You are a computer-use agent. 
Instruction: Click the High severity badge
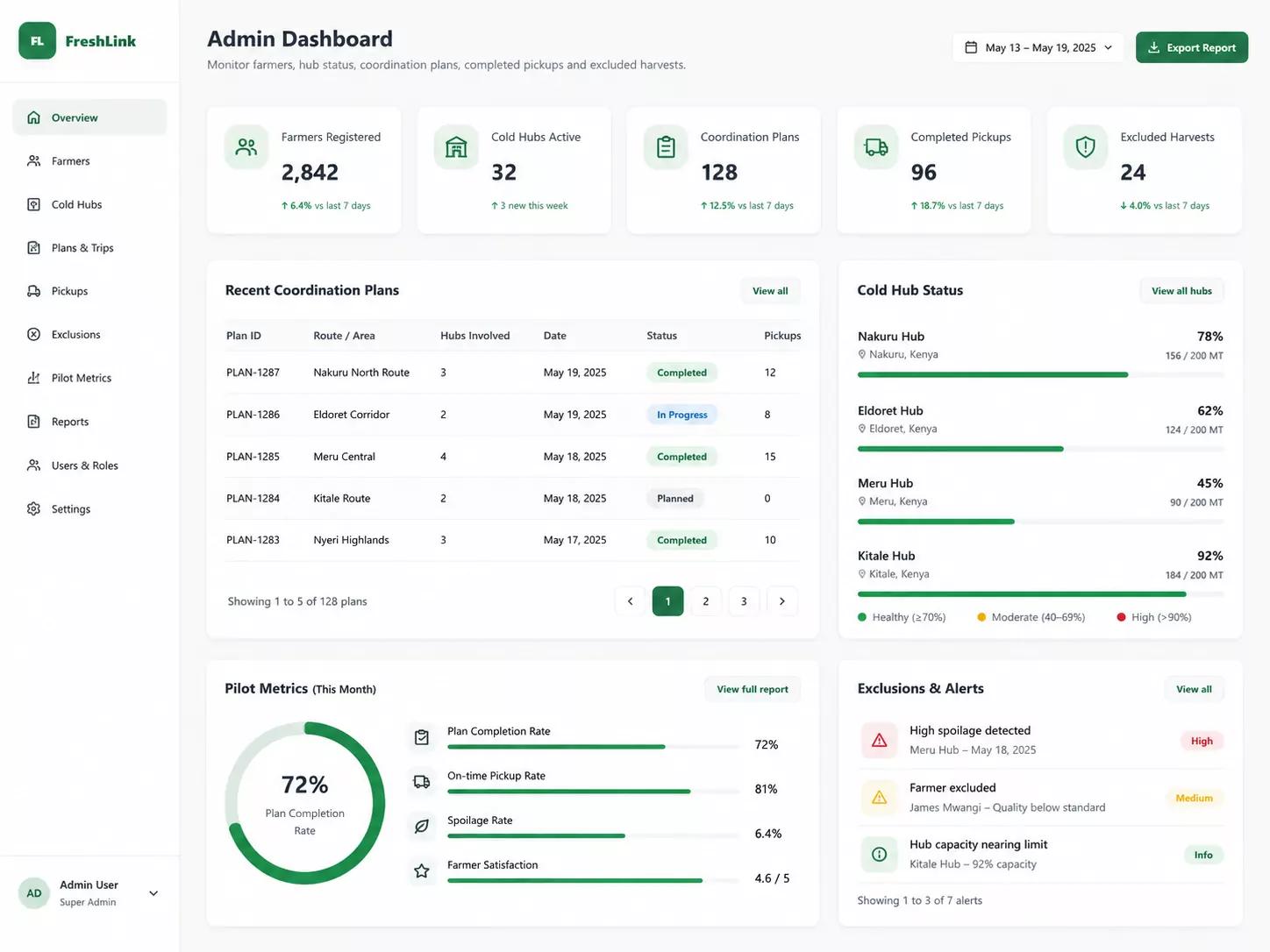[x=1202, y=741]
